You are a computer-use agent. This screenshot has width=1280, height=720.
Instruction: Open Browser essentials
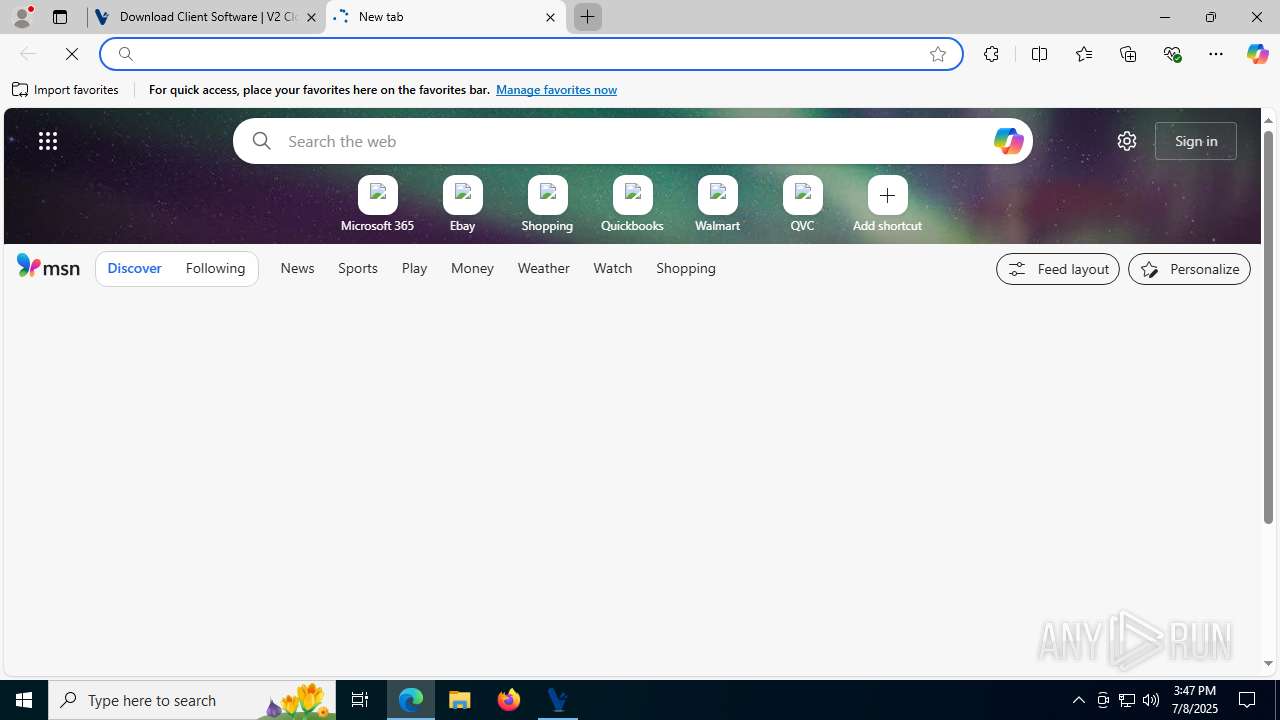click(1172, 54)
